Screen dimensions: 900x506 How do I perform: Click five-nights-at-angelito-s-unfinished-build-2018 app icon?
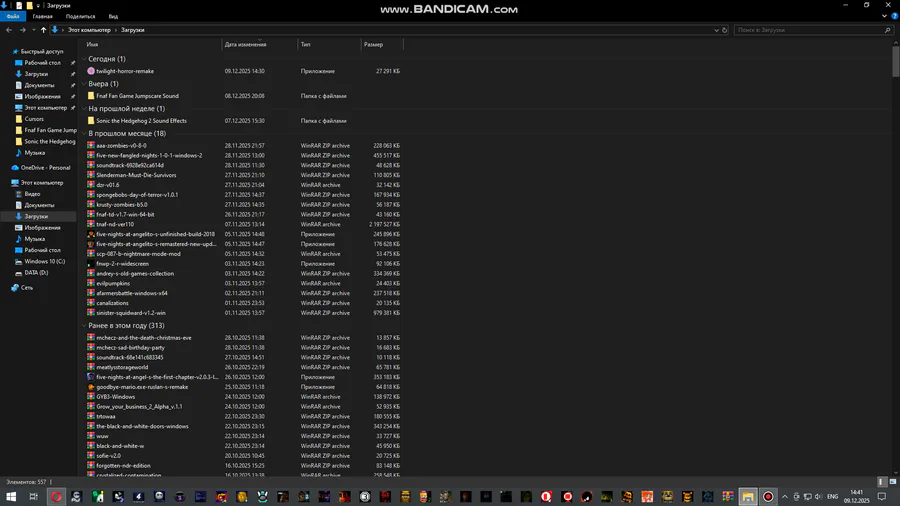coord(91,234)
